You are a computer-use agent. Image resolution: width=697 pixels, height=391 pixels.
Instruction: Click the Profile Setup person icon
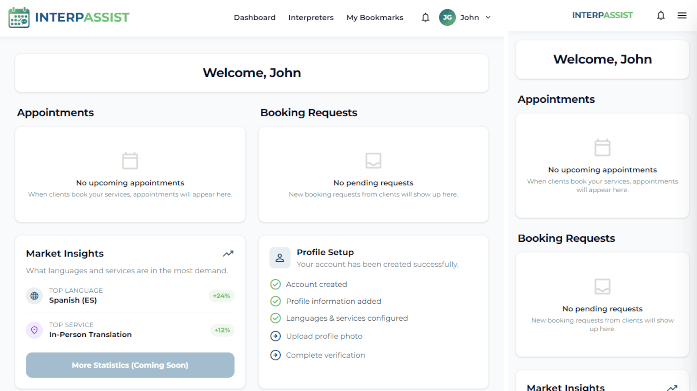pyautogui.click(x=280, y=258)
